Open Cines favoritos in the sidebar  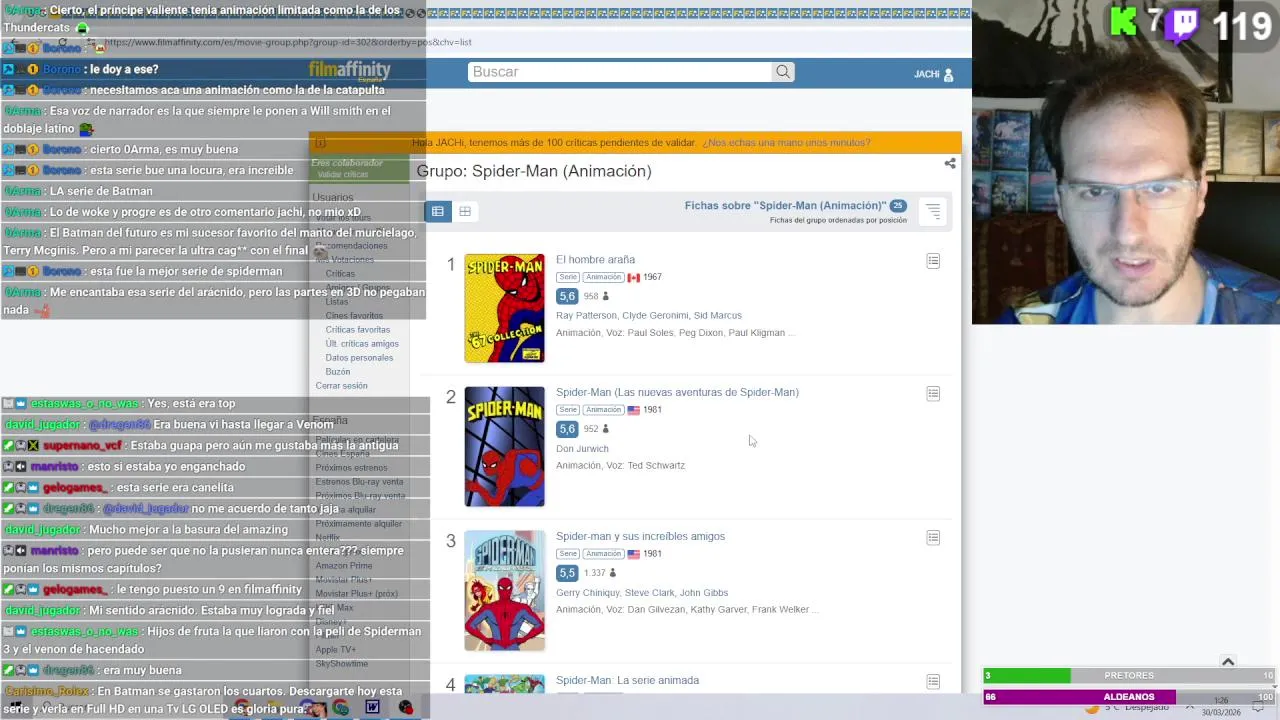(354, 316)
